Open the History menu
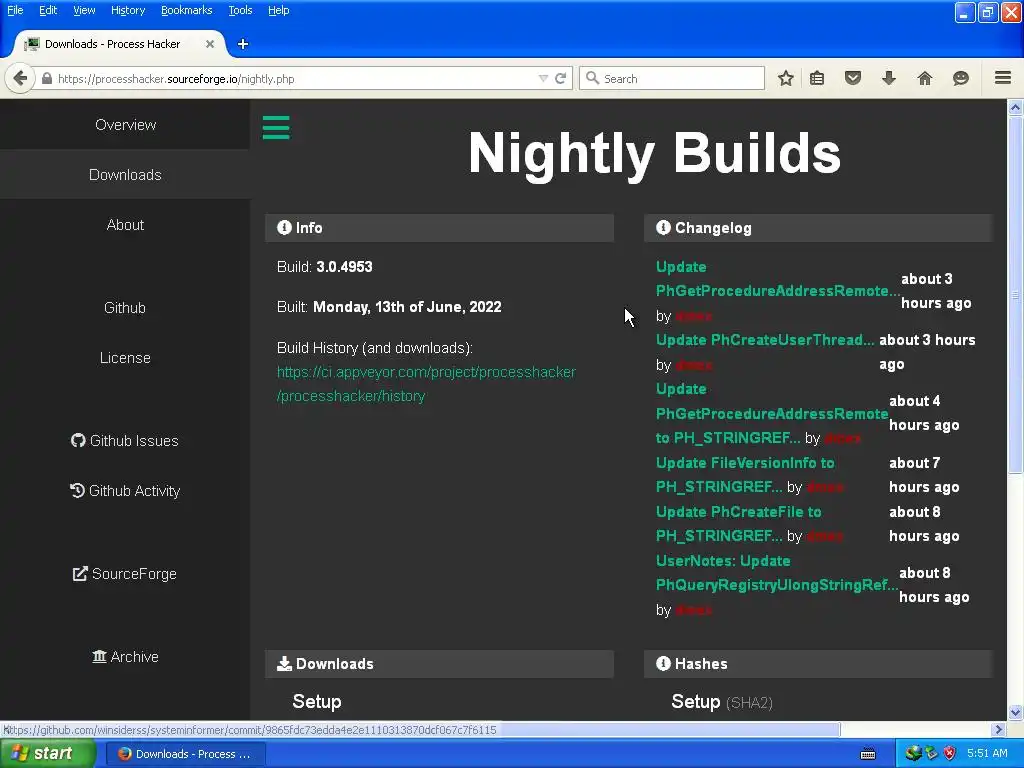1024x768 pixels. (x=128, y=10)
